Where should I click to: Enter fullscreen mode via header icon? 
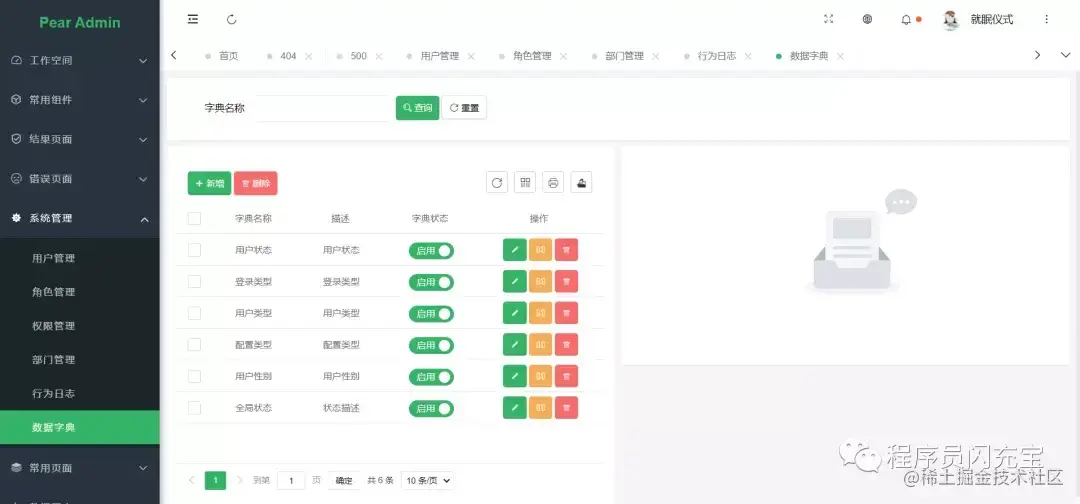pos(829,19)
